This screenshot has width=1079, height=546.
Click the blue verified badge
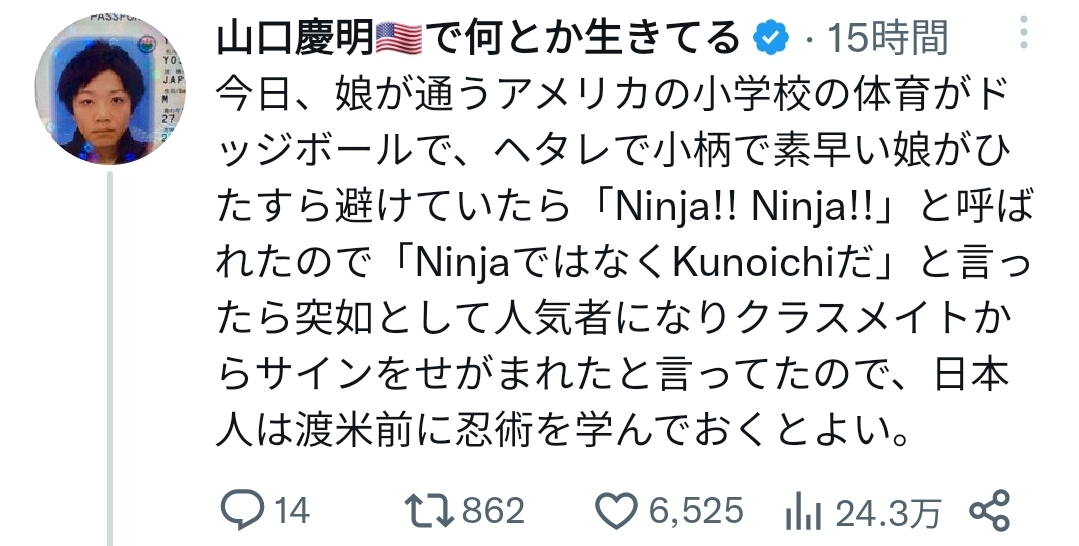[x=773, y=38]
